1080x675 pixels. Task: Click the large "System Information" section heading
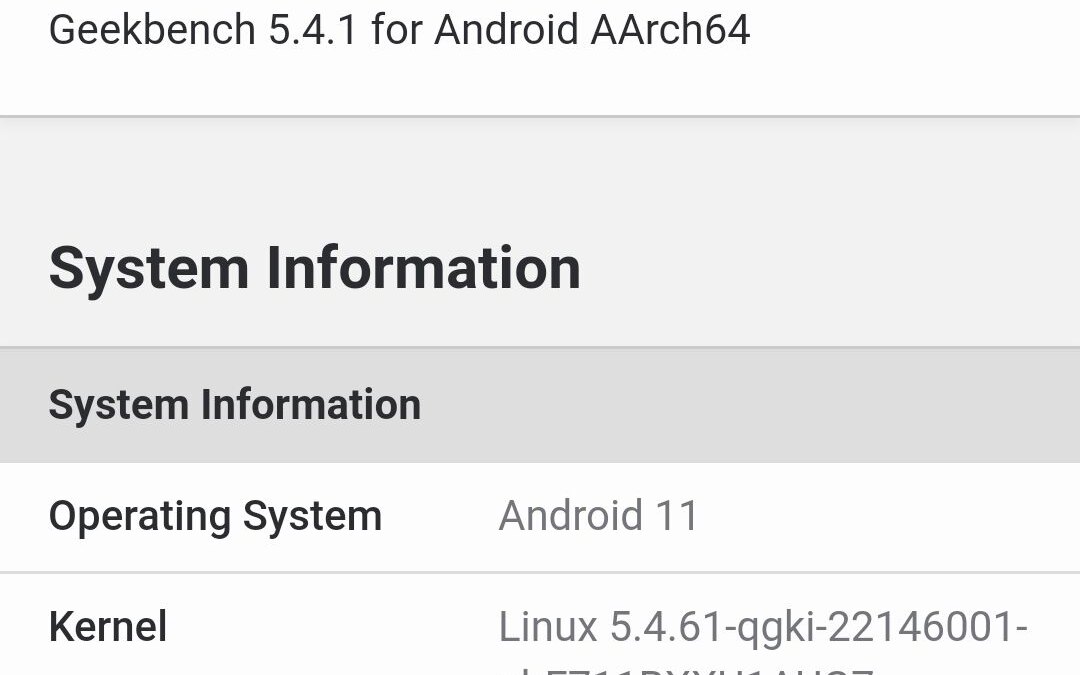click(x=314, y=268)
